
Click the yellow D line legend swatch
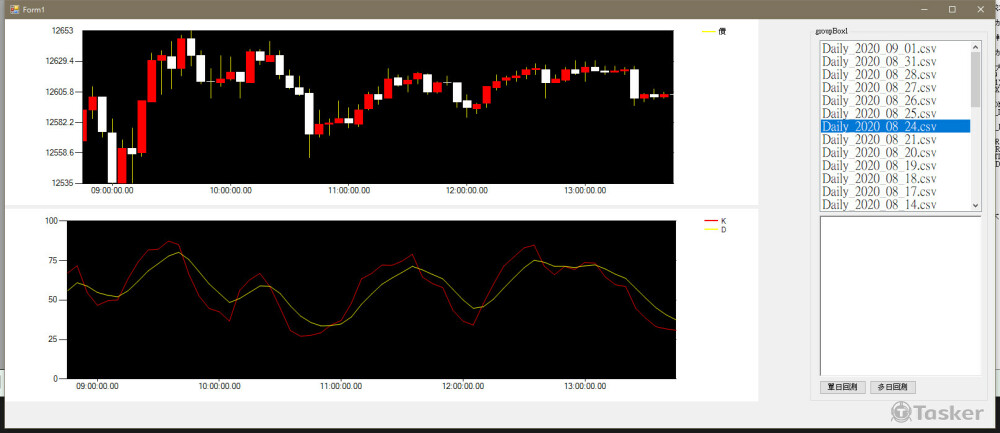pyautogui.click(x=710, y=230)
